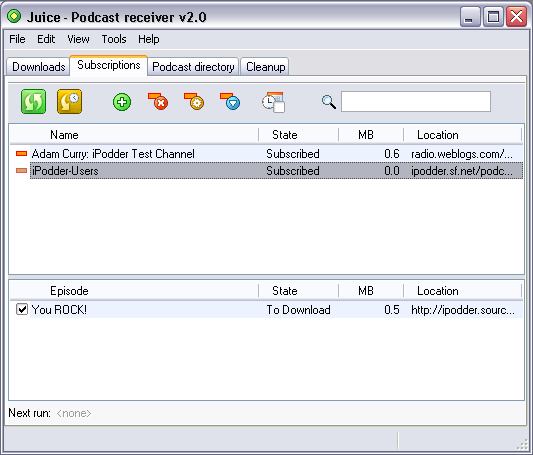Click the red X Remove feed icon
533x455 pixels.
[x=158, y=102]
